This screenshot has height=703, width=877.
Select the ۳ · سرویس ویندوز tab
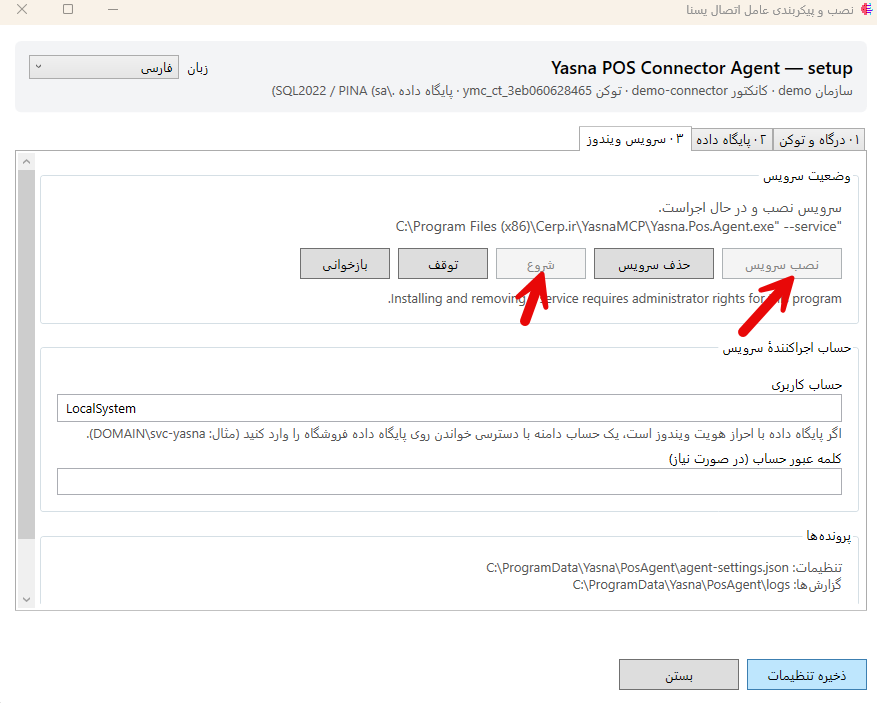635,139
